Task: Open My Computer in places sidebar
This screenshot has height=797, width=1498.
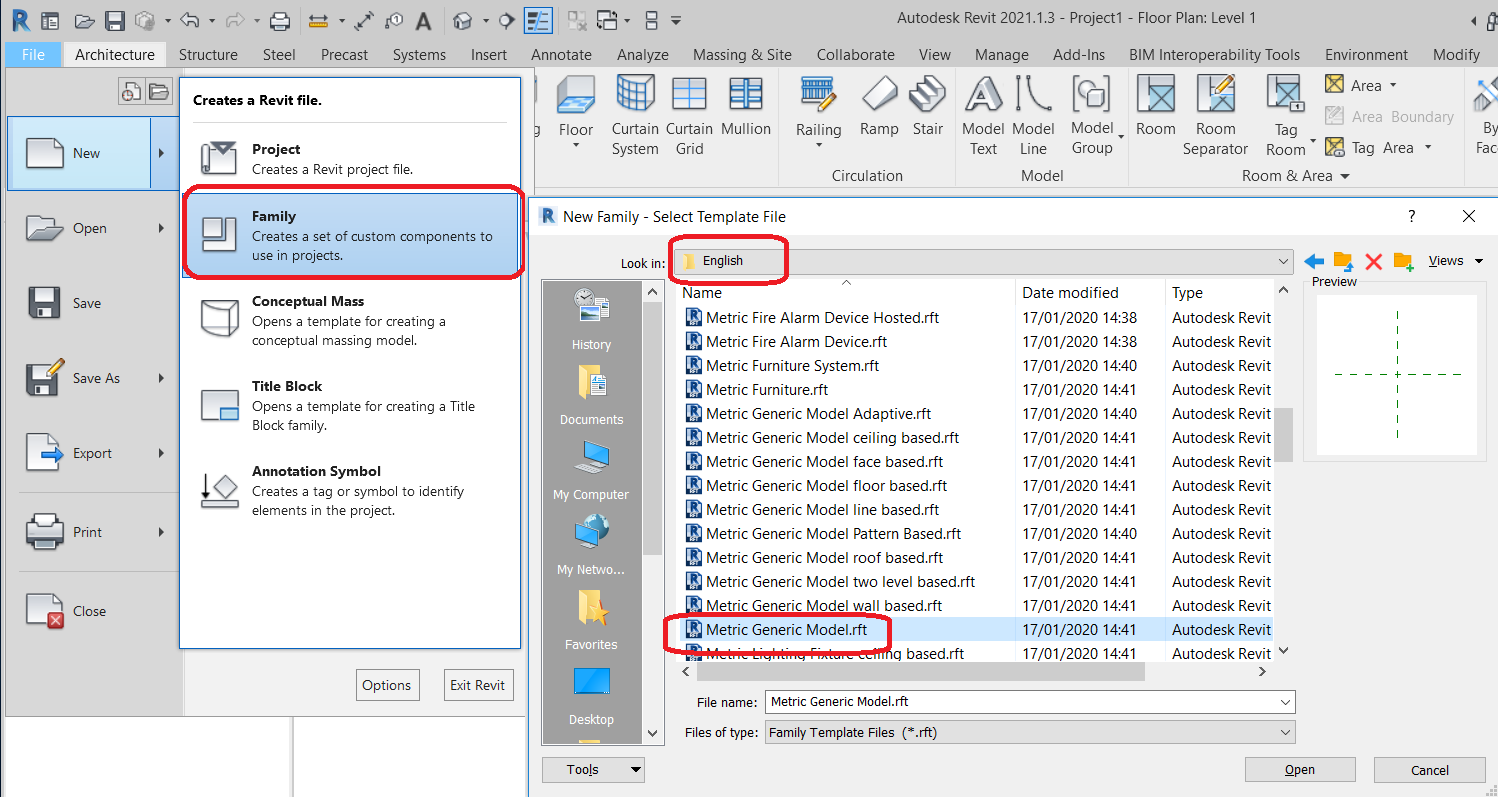Action: tap(591, 469)
